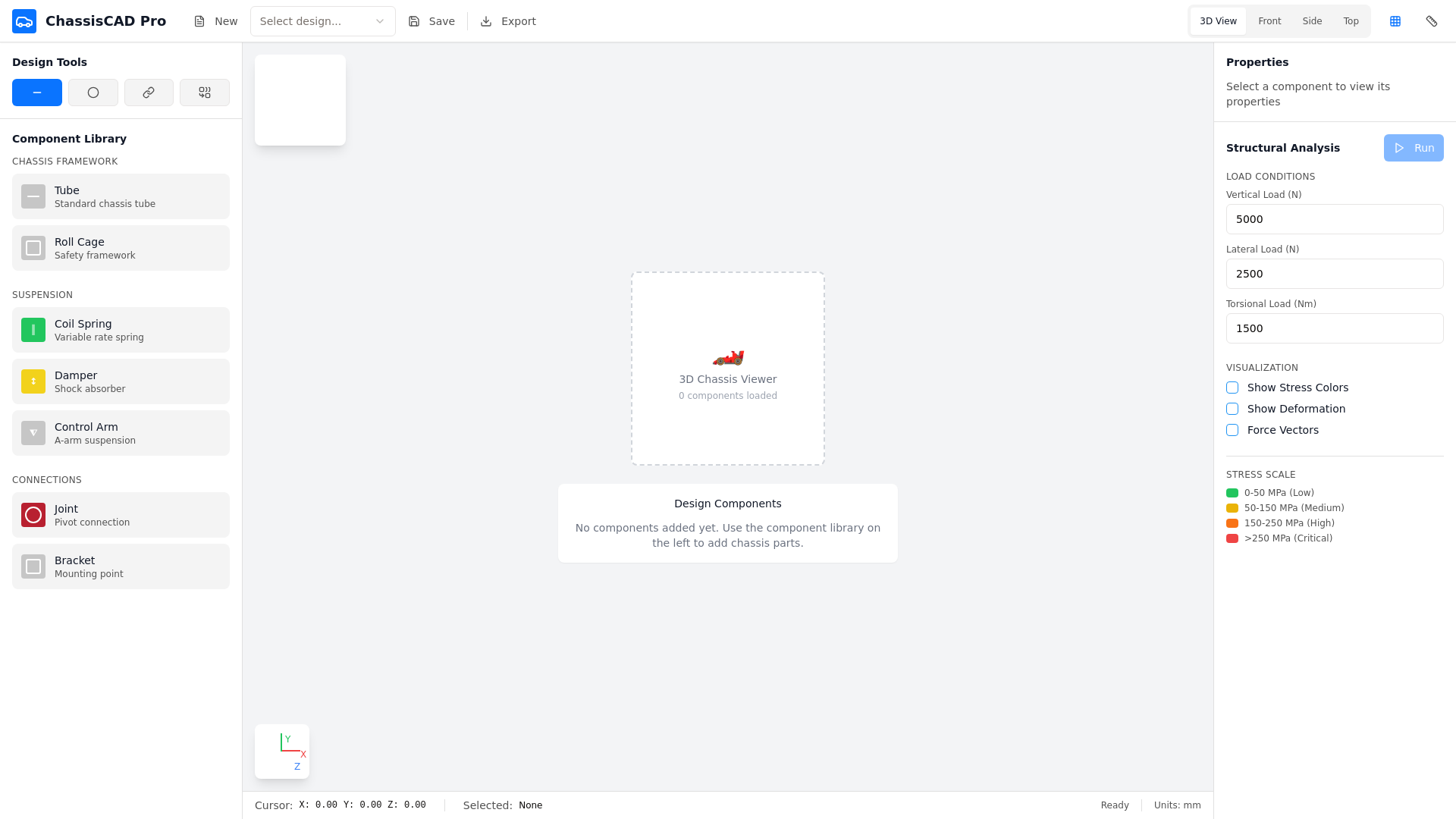Select the link connection design tool

(149, 93)
